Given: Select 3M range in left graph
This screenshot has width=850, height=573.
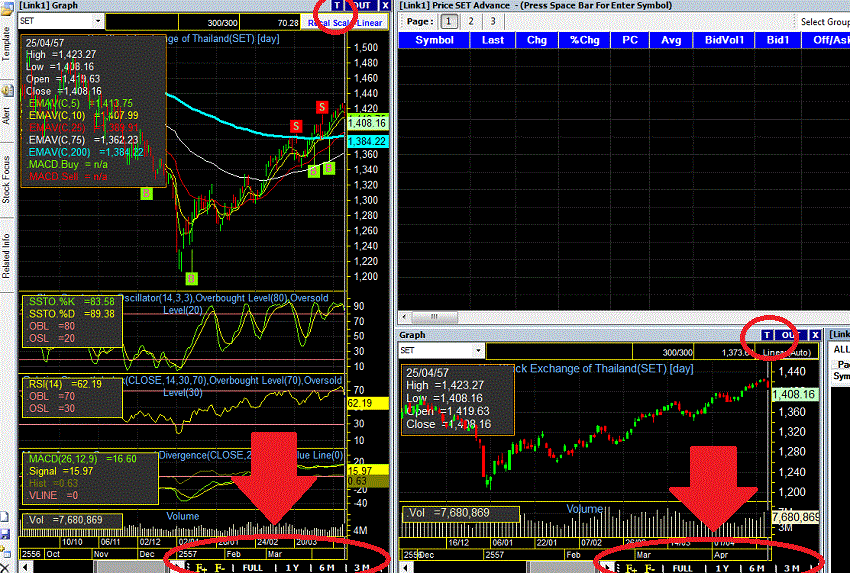Looking at the screenshot, I should [x=362, y=568].
